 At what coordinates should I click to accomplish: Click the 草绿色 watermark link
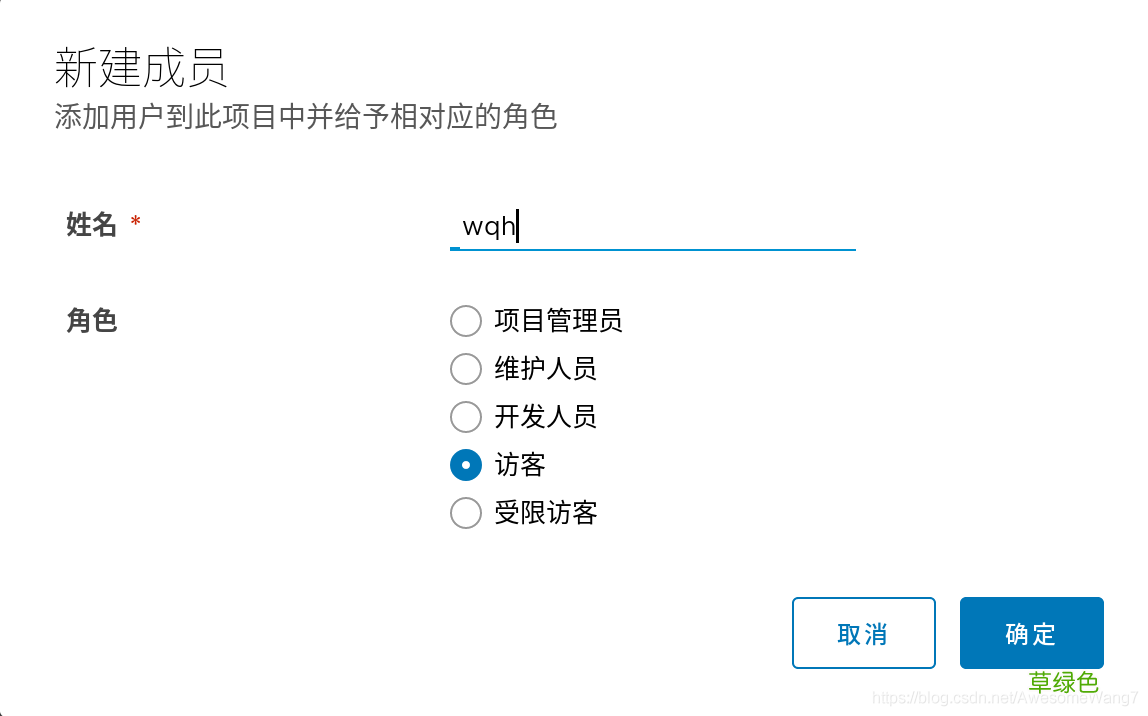(x=1064, y=683)
